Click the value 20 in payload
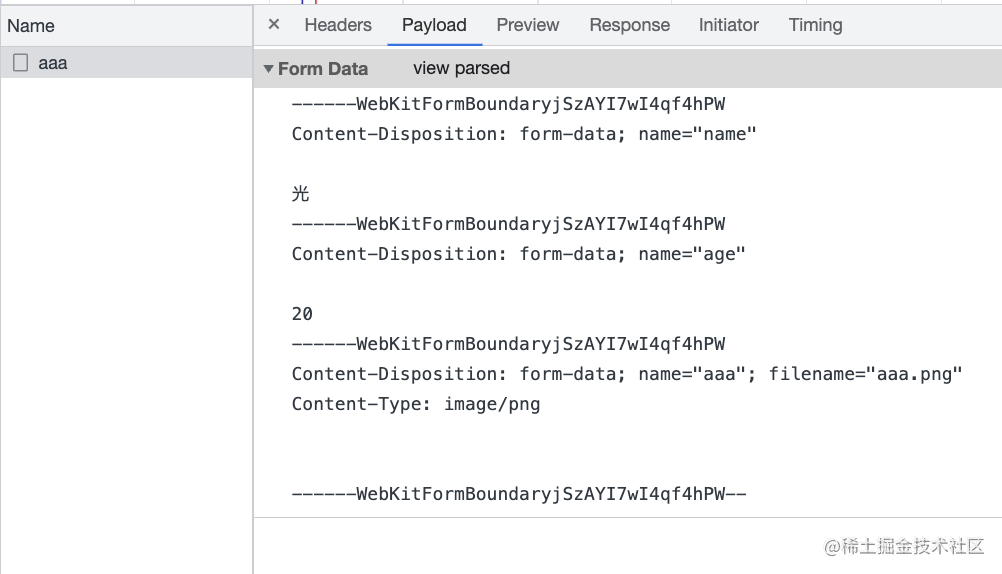Viewport: 1002px width, 574px height. point(302,314)
